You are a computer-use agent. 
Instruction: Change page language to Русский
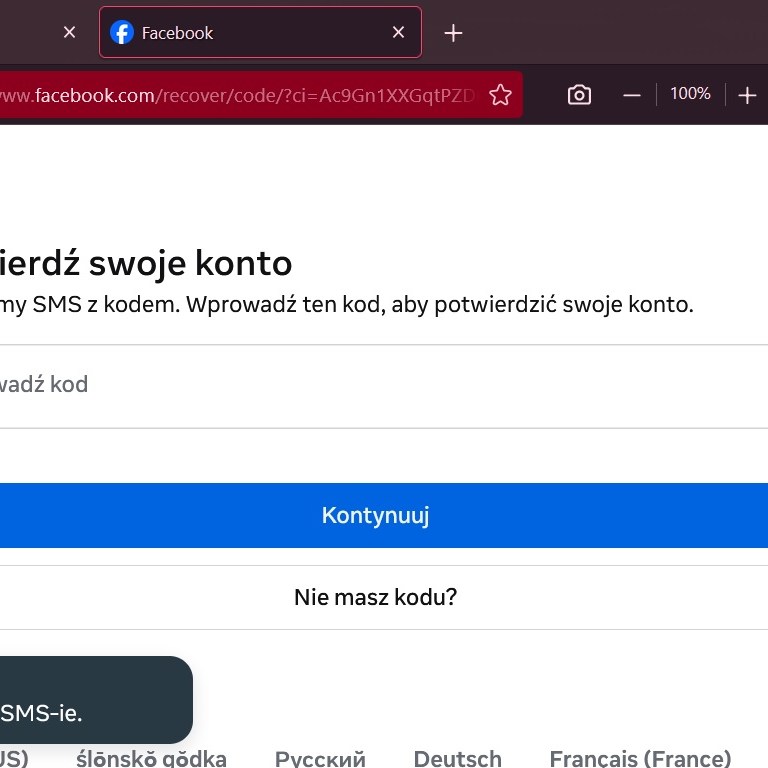[x=320, y=758]
